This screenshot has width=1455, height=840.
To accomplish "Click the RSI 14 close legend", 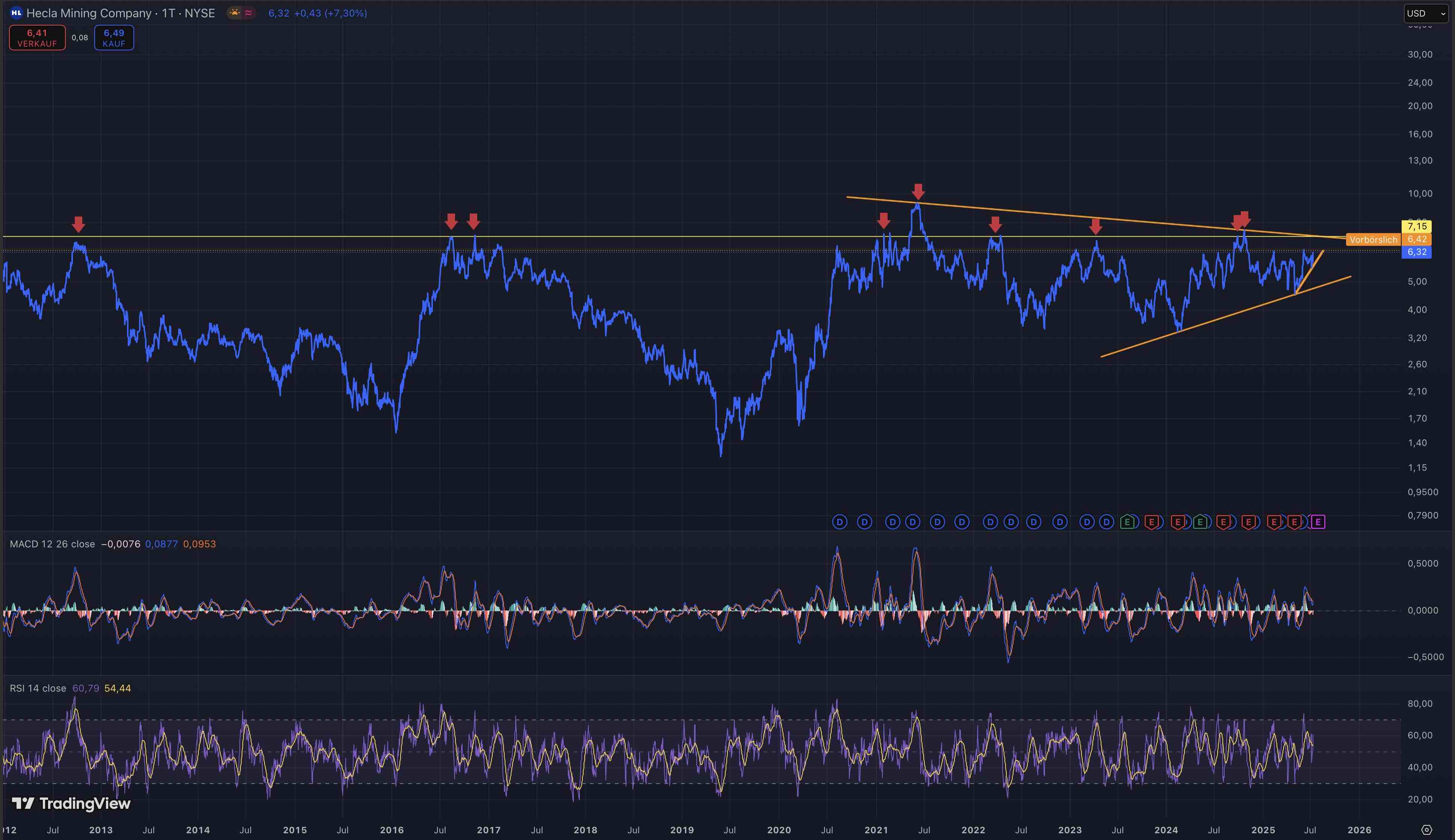I will [x=38, y=688].
